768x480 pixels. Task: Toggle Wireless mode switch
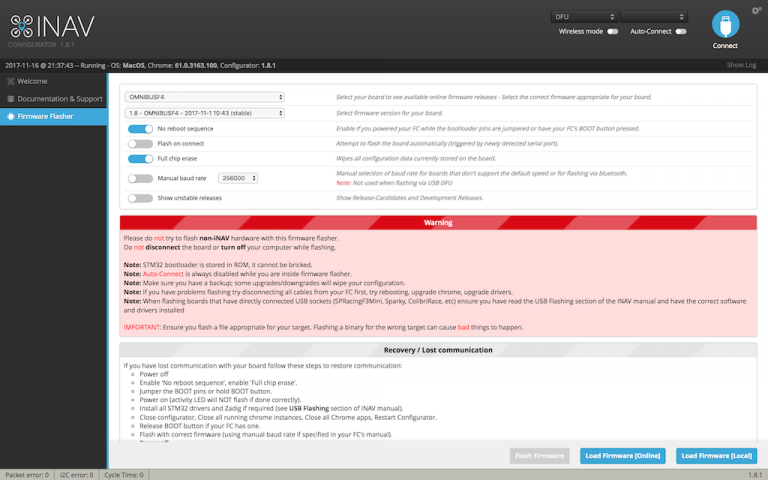click(612, 31)
